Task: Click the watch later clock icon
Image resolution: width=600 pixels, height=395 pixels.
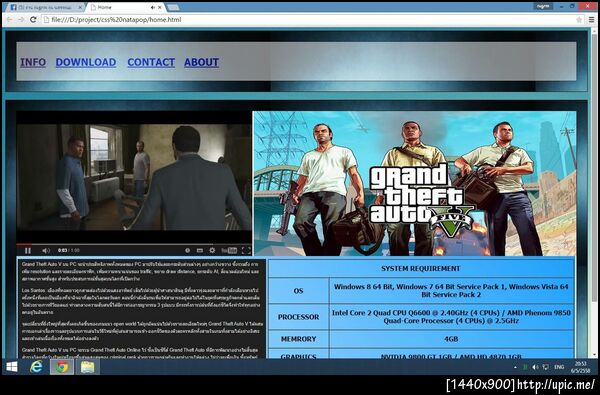Action: (188, 251)
